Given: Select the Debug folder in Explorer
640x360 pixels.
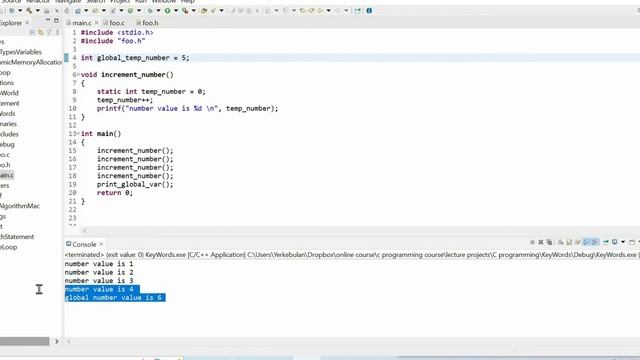Looking at the screenshot, I should click(x=7, y=144).
